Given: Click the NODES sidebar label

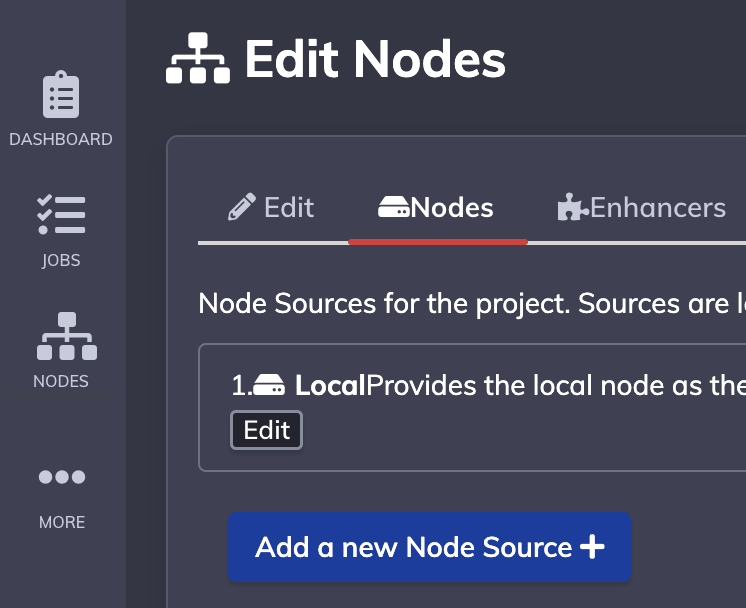Looking at the screenshot, I should (x=61, y=381).
